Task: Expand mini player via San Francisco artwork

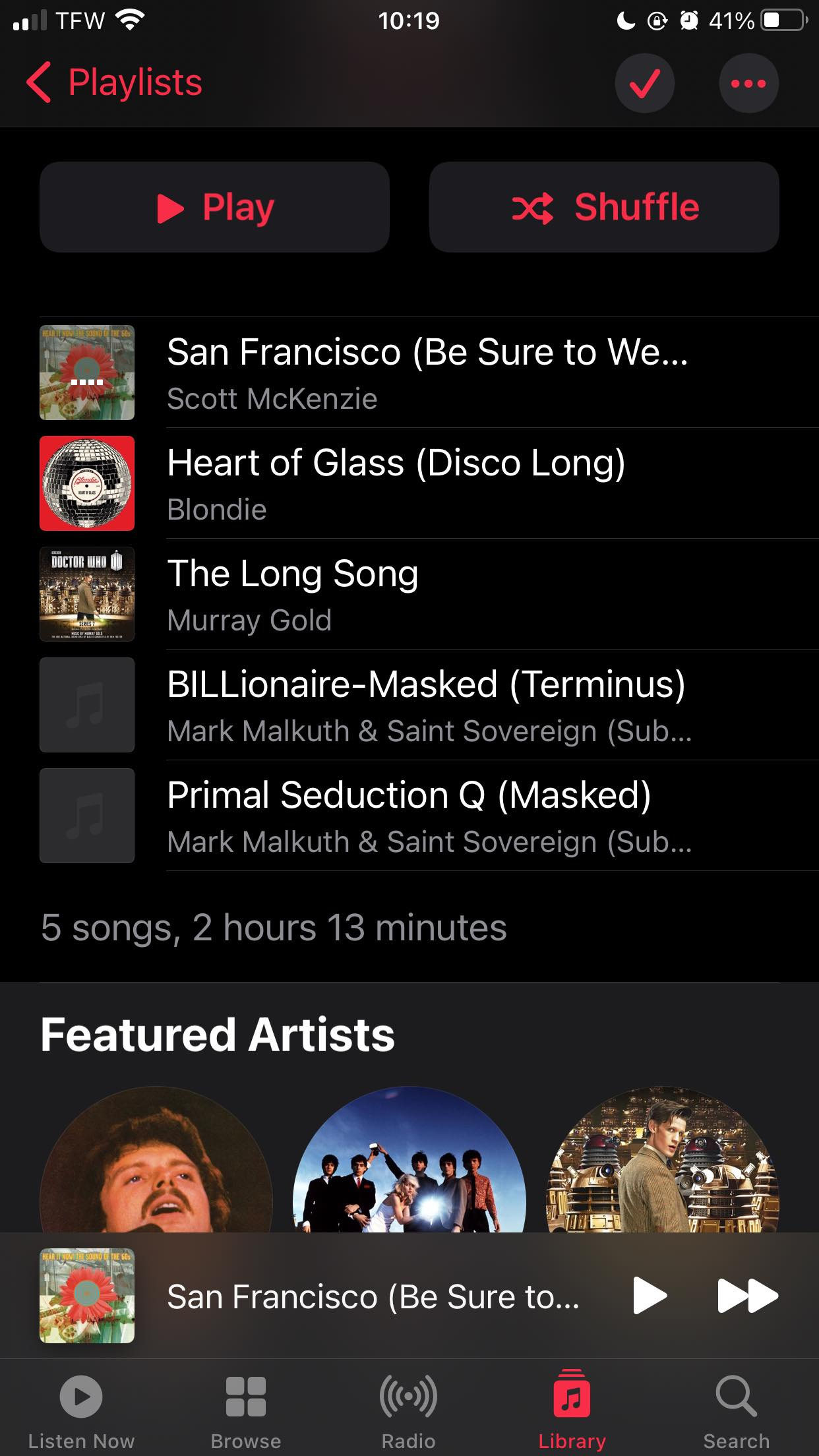Action: tap(87, 1296)
